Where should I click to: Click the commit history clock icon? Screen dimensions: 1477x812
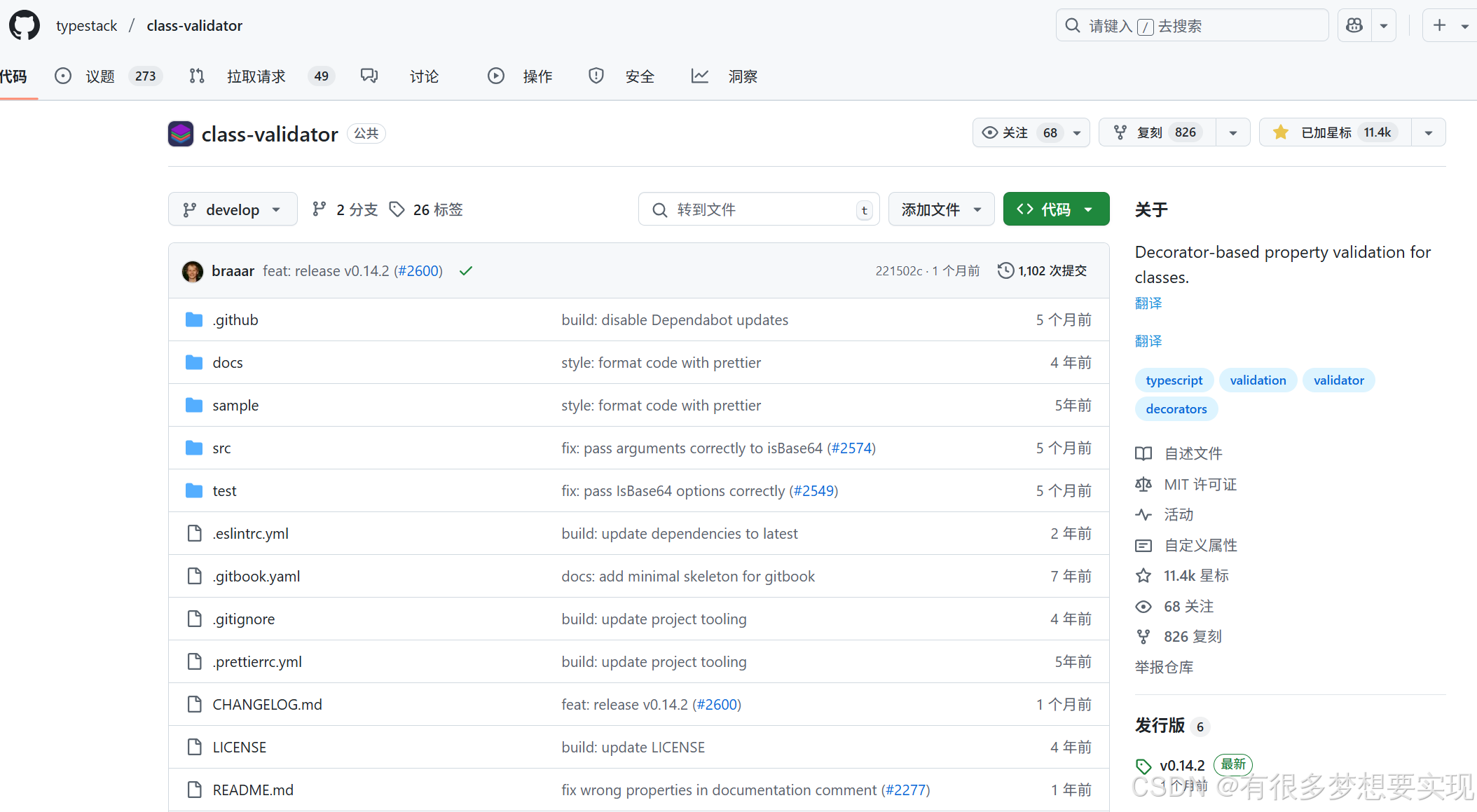(x=1005, y=270)
